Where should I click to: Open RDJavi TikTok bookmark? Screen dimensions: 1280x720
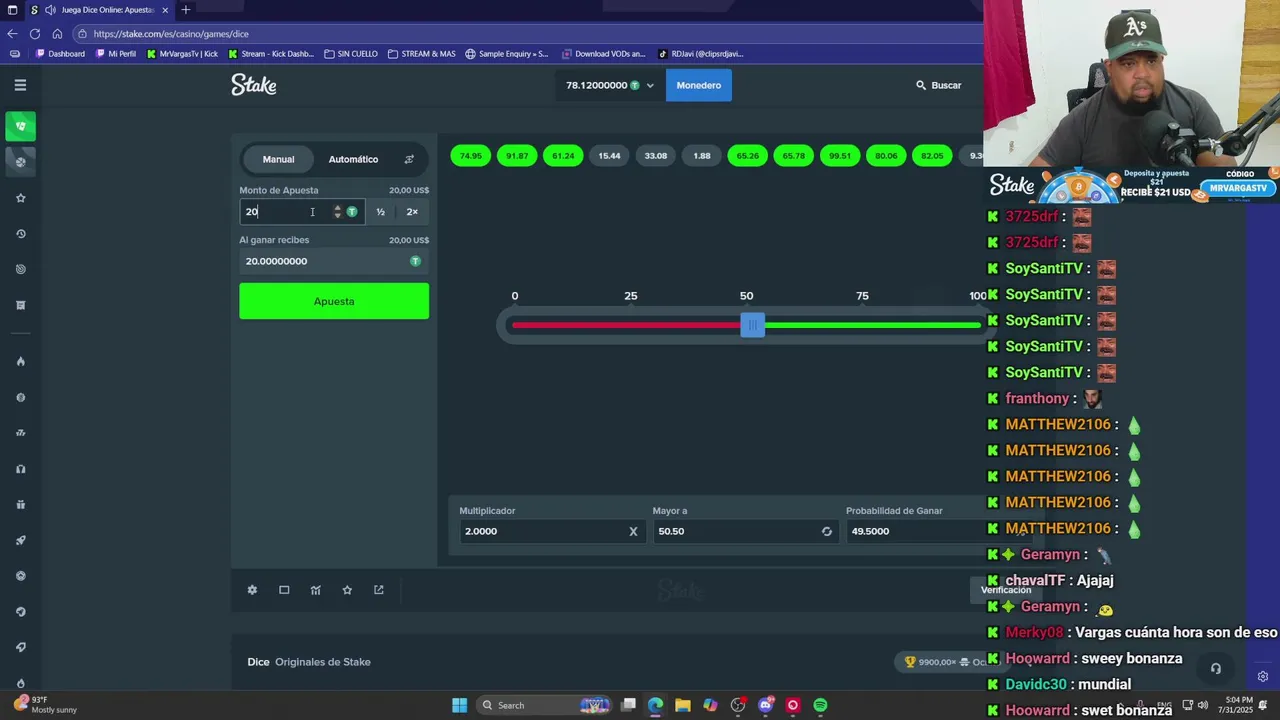(x=700, y=54)
